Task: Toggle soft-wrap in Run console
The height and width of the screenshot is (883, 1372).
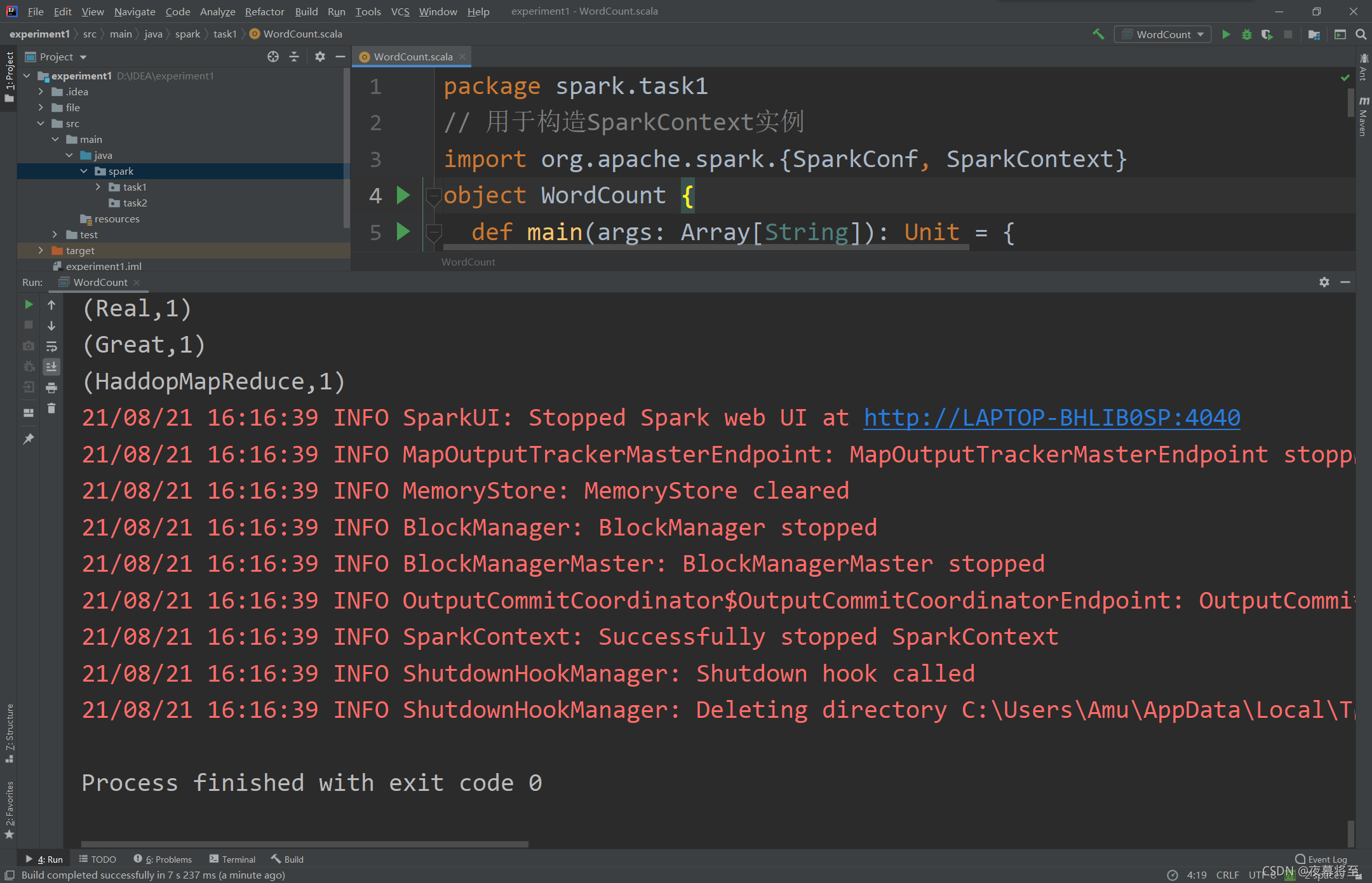Action: 51,346
